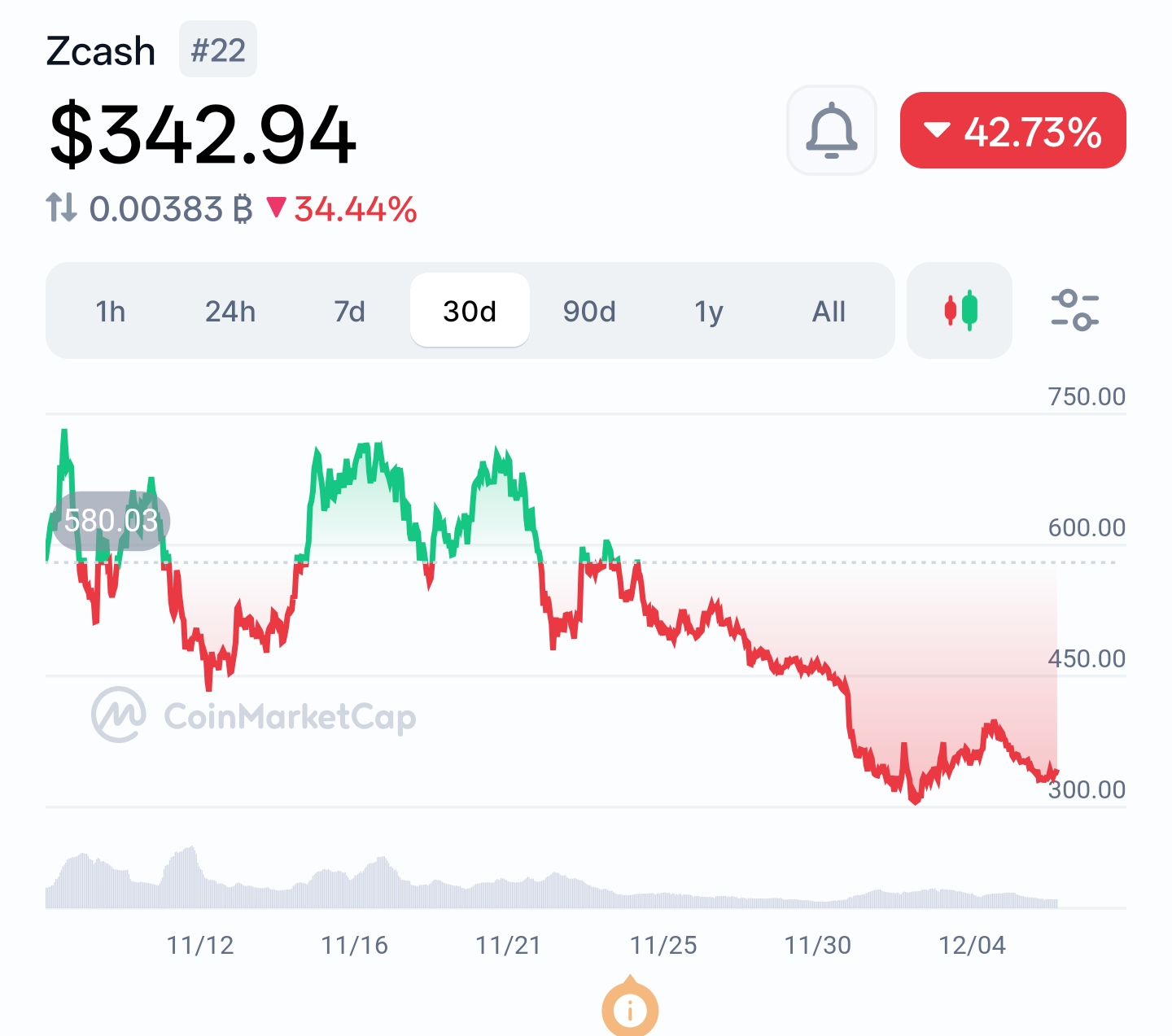
Task: Tap the 11/21 date label on axis
Action: coord(509,946)
